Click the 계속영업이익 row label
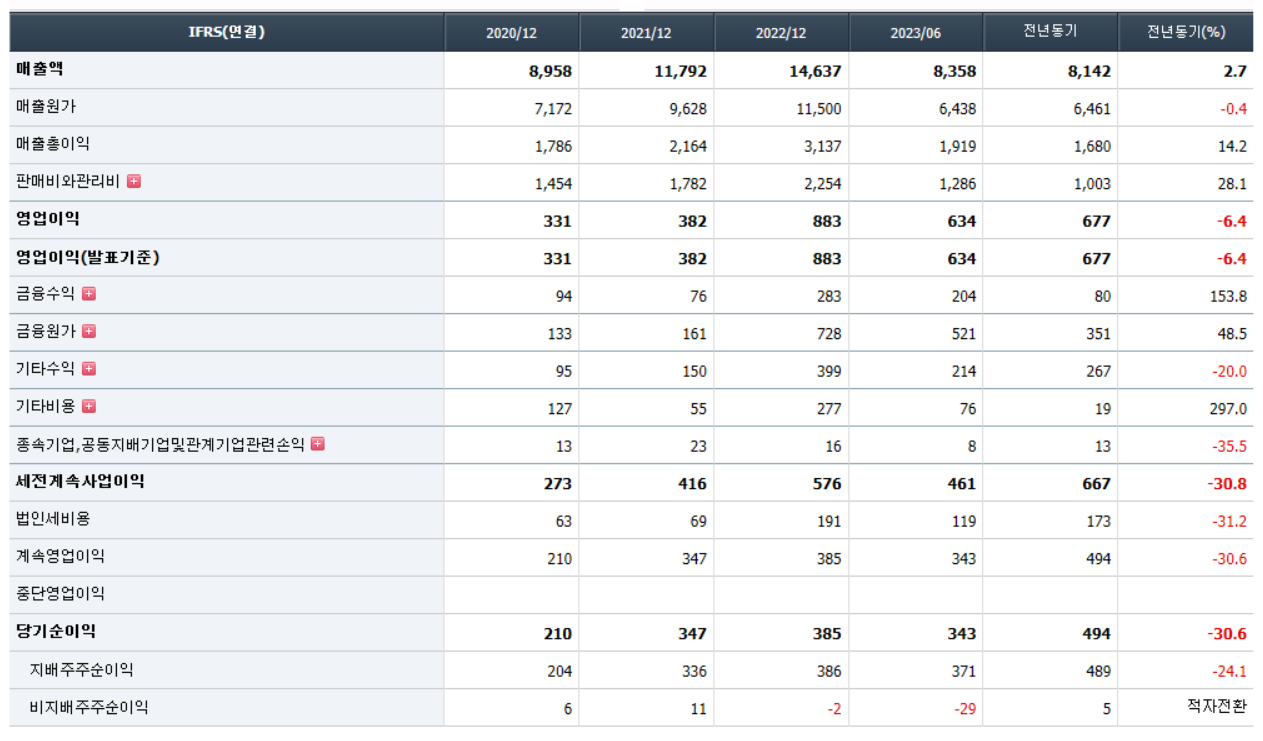Viewport: 1263px width, 741px height. 60,556
